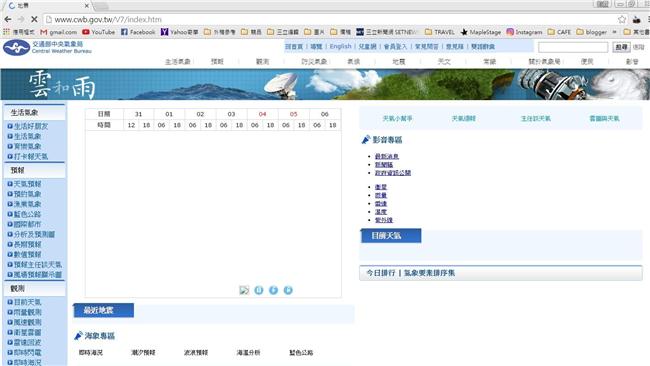Open a new tab next to current tab
This screenshot has width=650, height=366.
[x=100, y=6]
